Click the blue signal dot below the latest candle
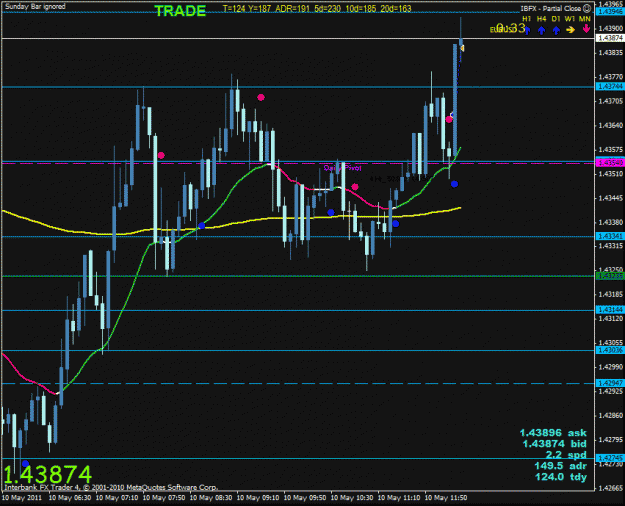The width and height of the screenshot is (625, 506). point(454,184)
